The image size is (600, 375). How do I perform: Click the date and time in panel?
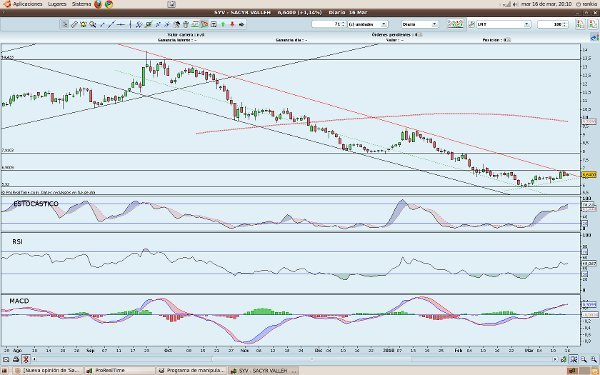point(546,4)
